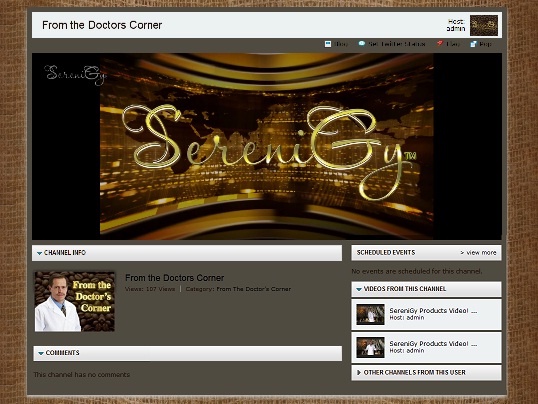Open the Blog link
The height and width of the screenshot is (404, 538).
tap(341, 44)
